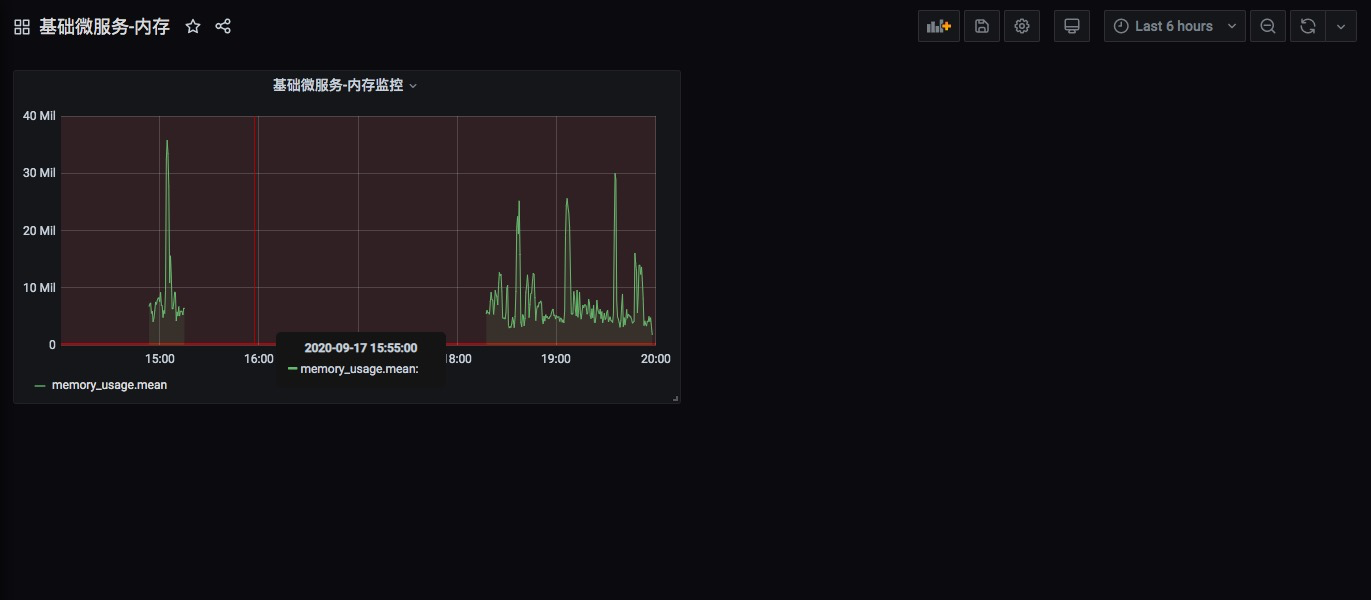Zoom out the time range

(x=1268, y=26)
